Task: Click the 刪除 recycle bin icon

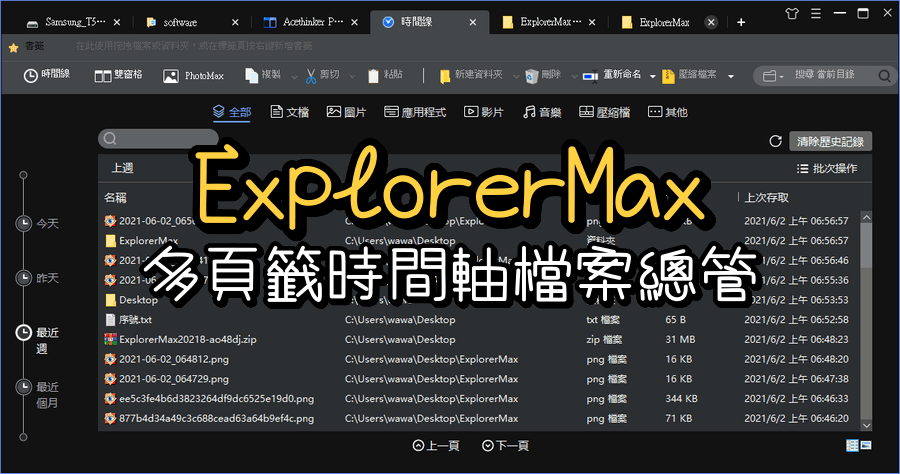Action: (x=532, y=76)
